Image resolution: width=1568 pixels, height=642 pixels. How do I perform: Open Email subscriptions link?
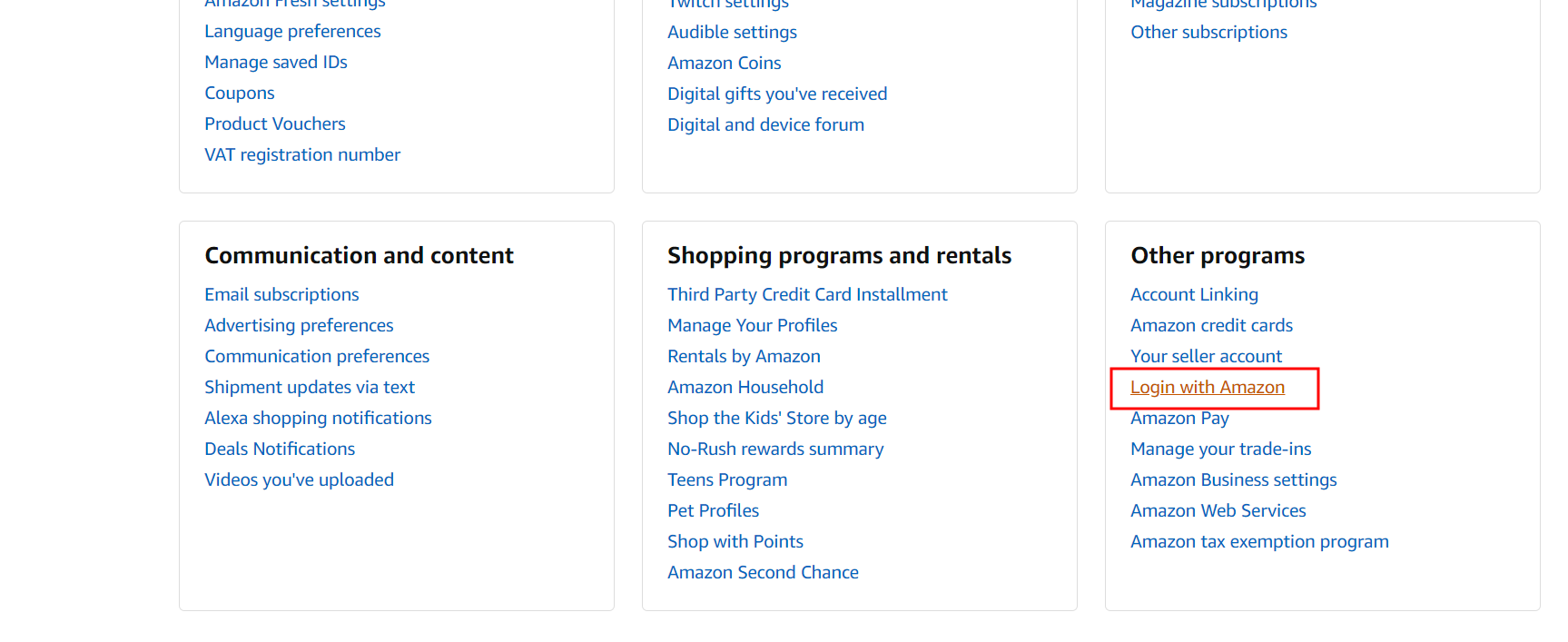281,295
